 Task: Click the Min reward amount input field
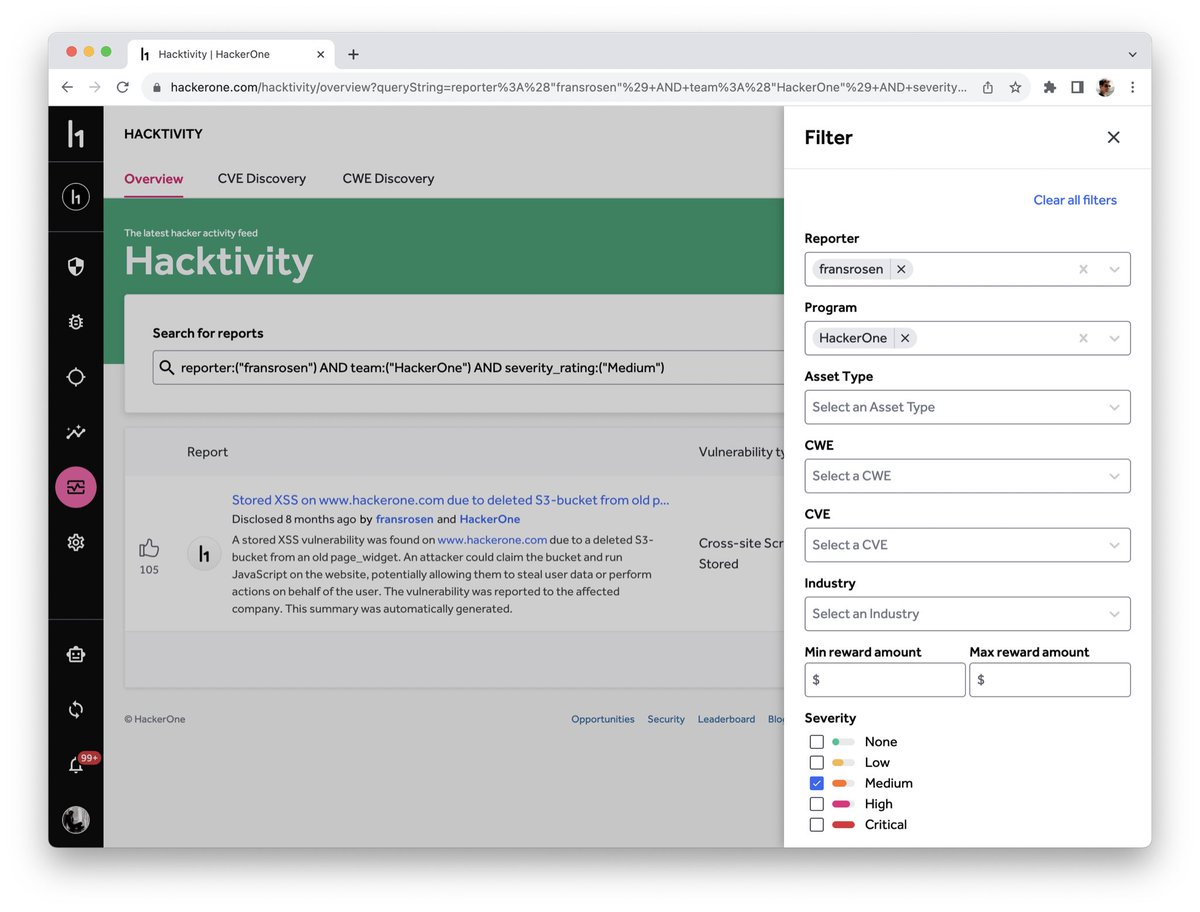[884, 680]
